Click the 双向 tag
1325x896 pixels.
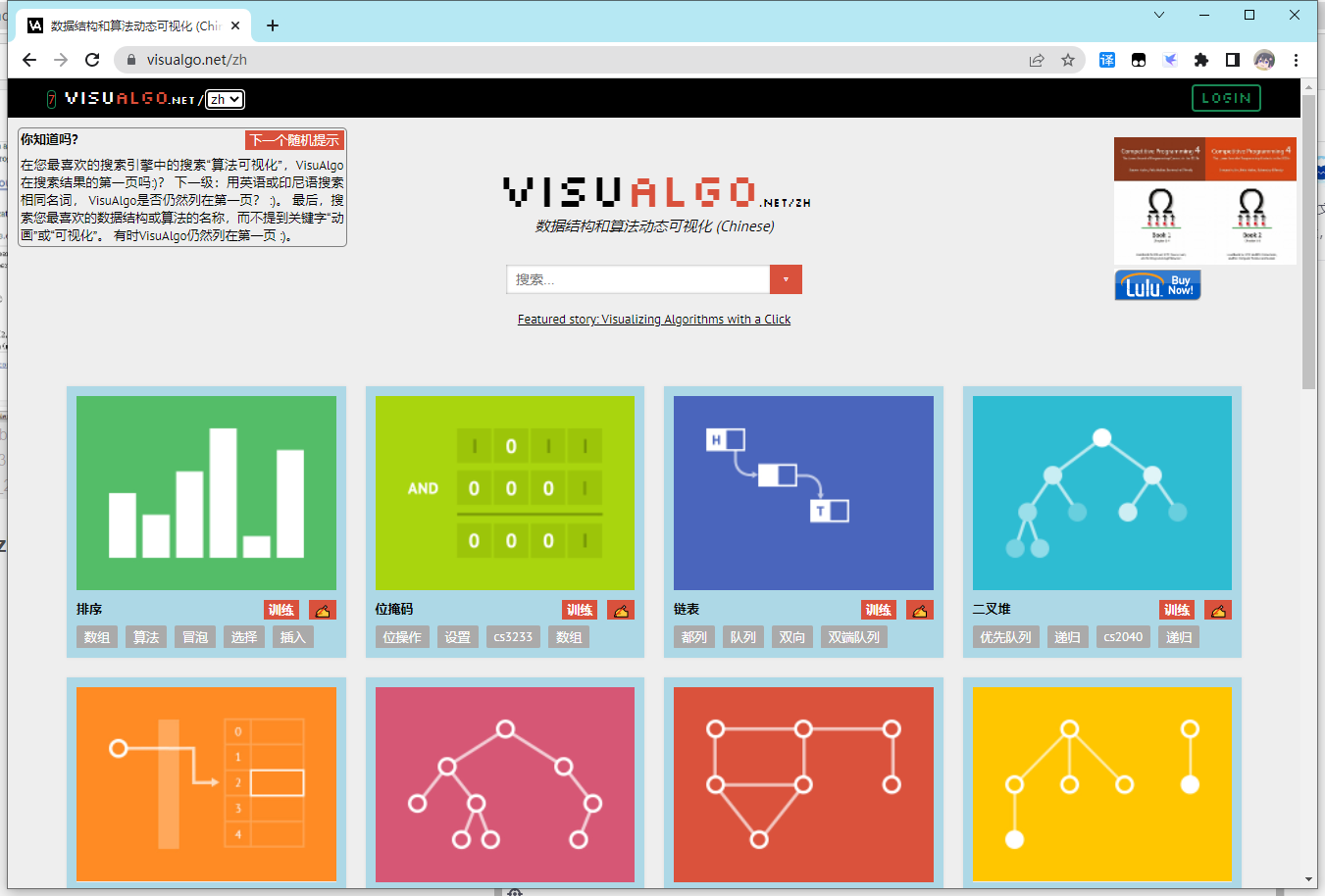point(792,637)
